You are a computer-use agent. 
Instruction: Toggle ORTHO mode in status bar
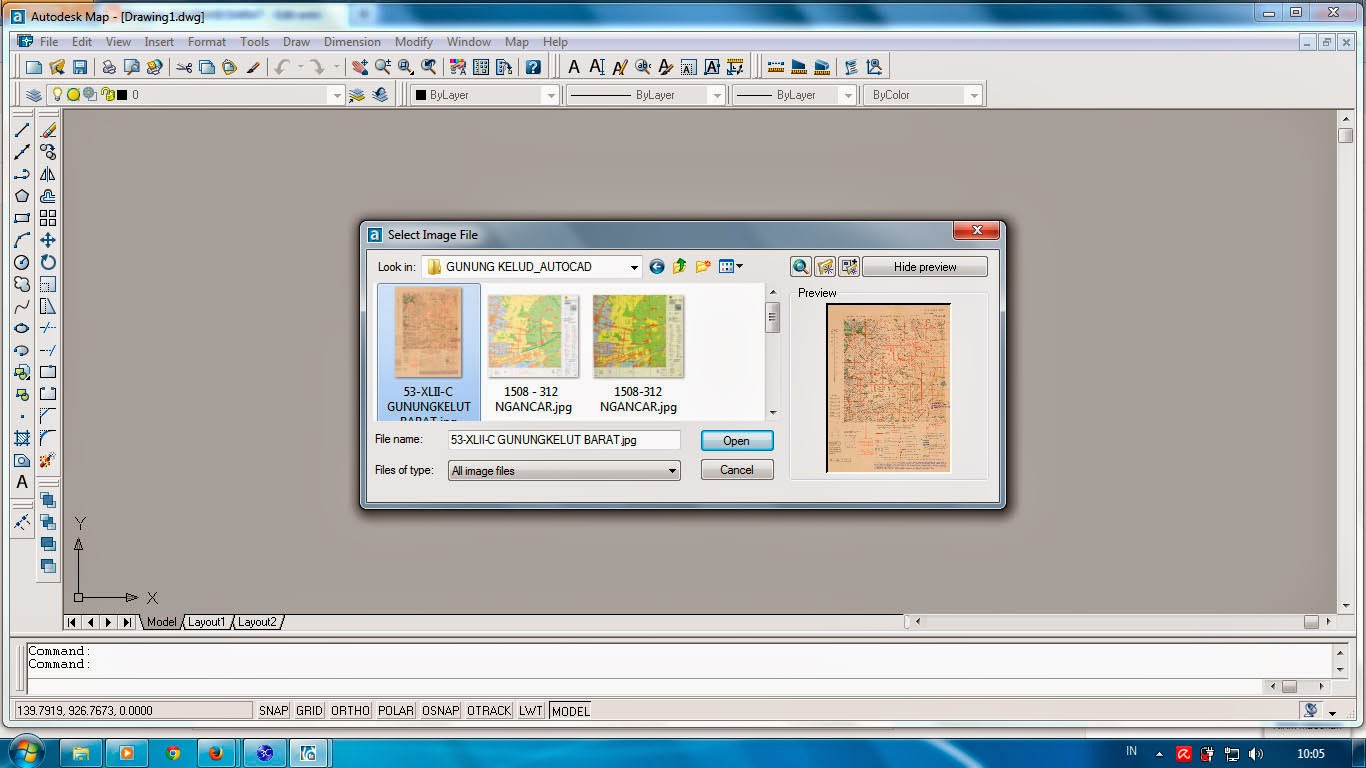coord(349,710)
